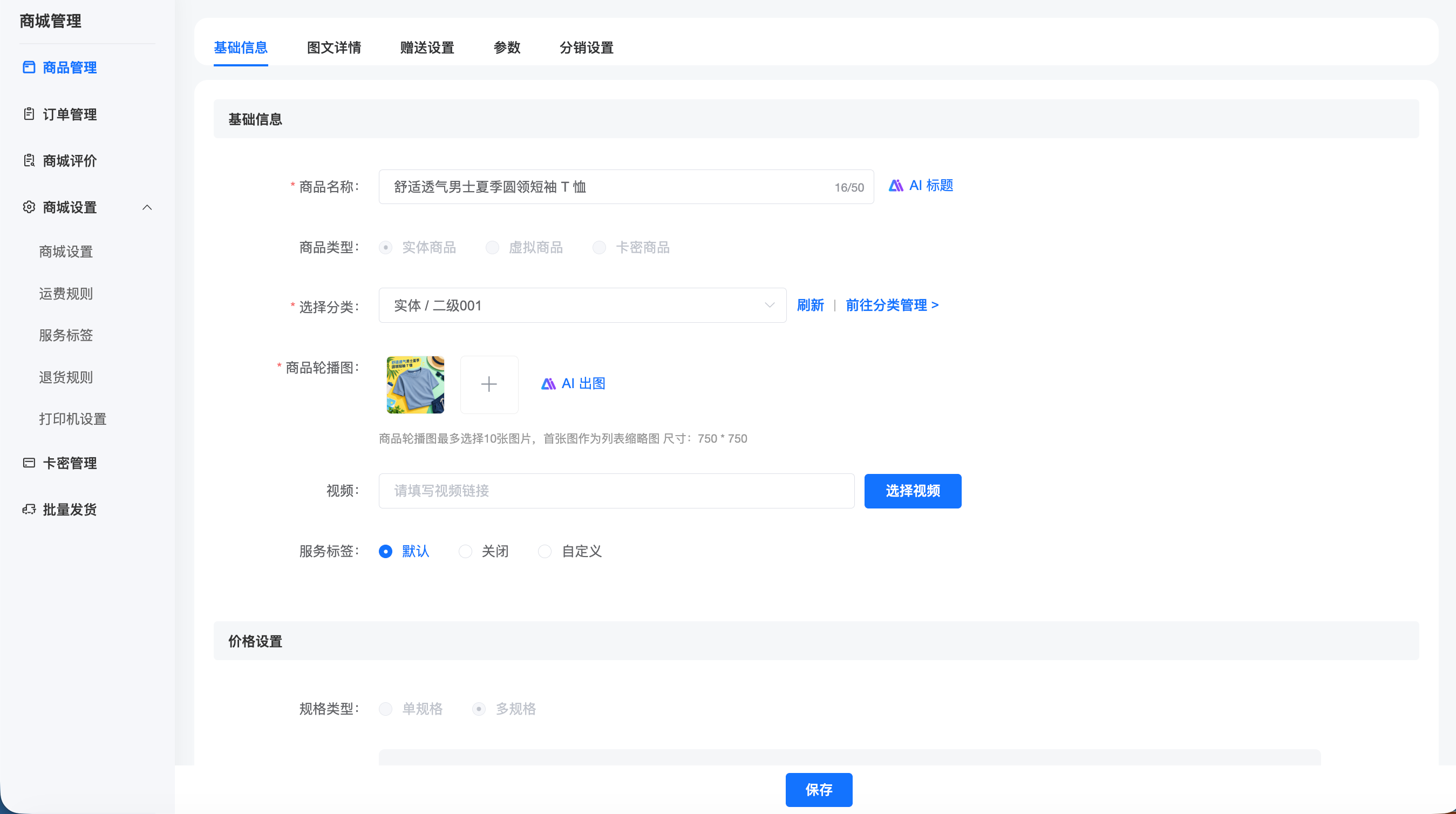
Task: Open the 运费规则 submenu item
Action: click(x=66, y=294)
